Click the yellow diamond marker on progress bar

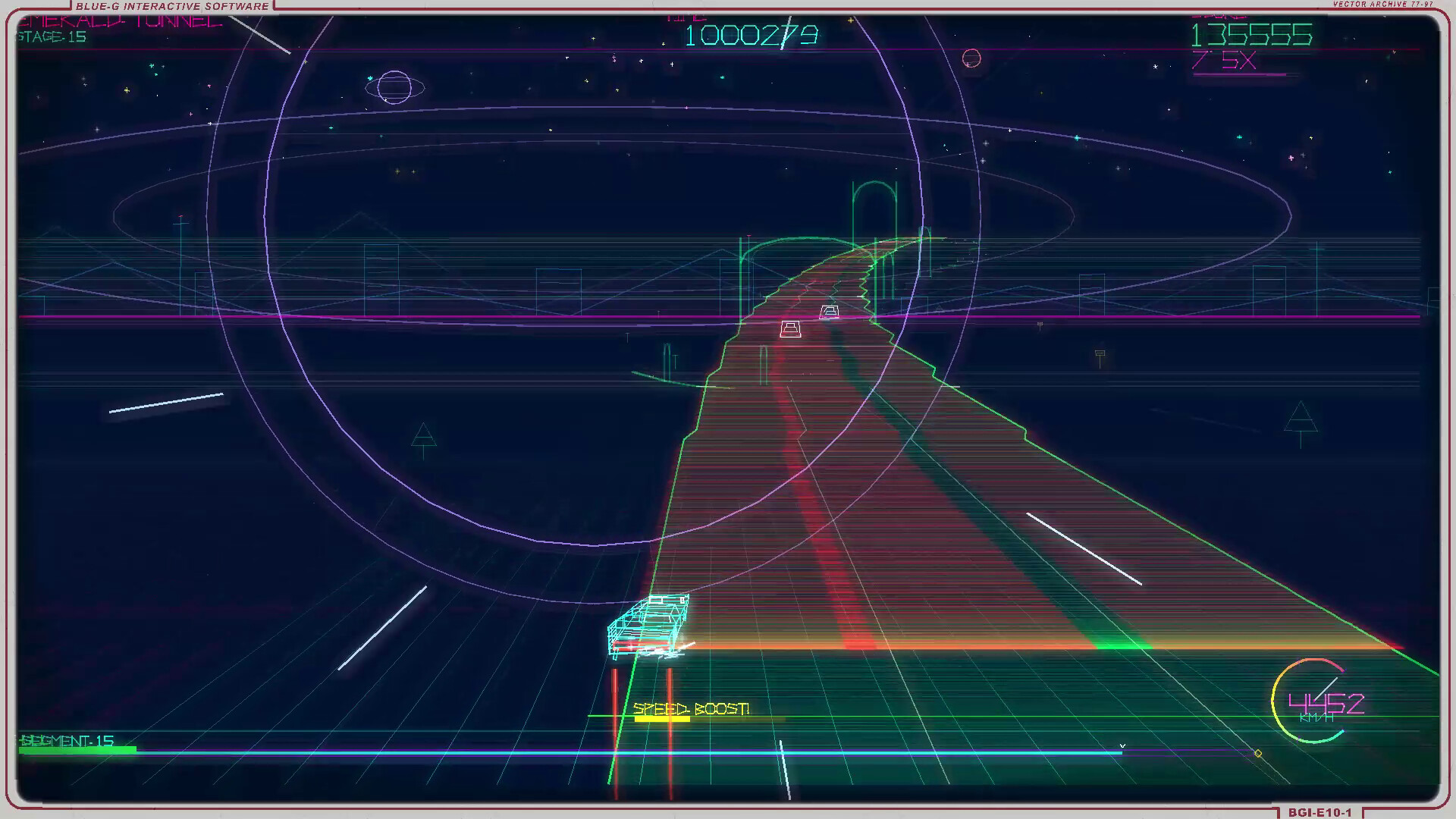pyautogui.click(x=1258, y=753)
